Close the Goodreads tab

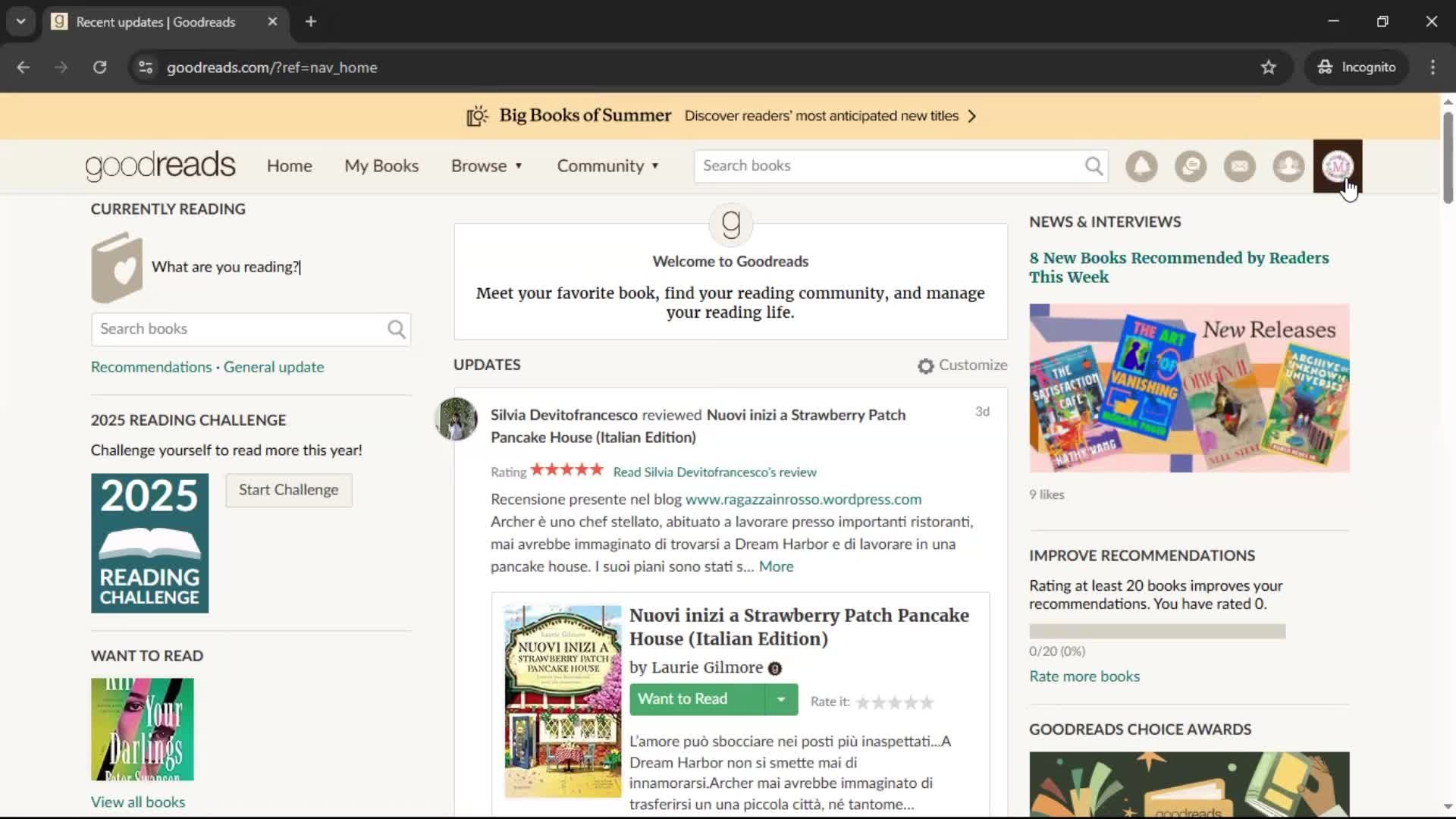272,22
